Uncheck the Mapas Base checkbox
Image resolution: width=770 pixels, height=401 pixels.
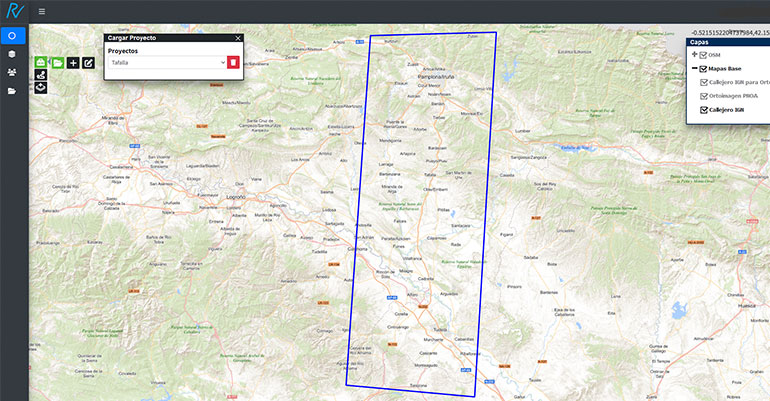point(704,68)
